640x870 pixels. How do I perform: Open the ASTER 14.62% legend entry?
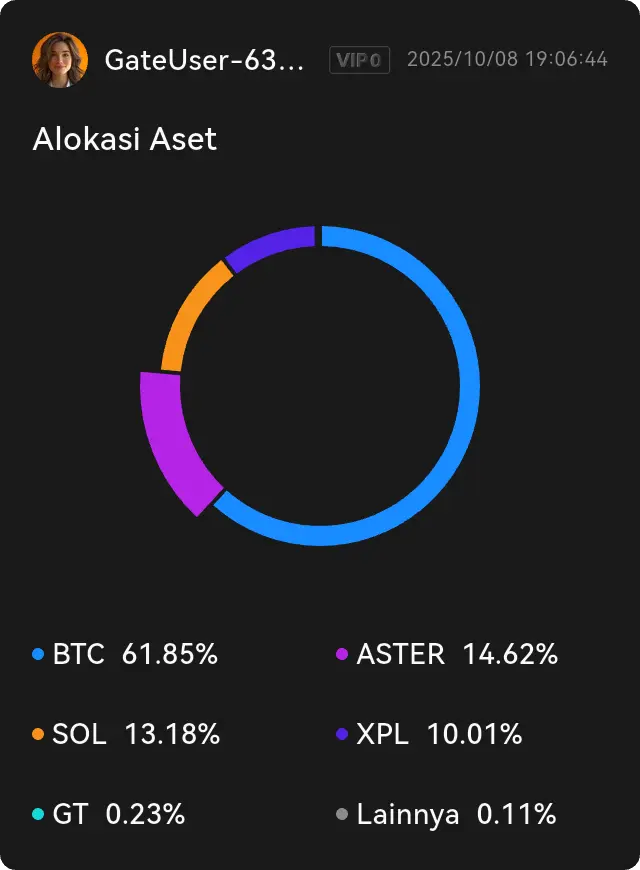click(x=457, y=655)
